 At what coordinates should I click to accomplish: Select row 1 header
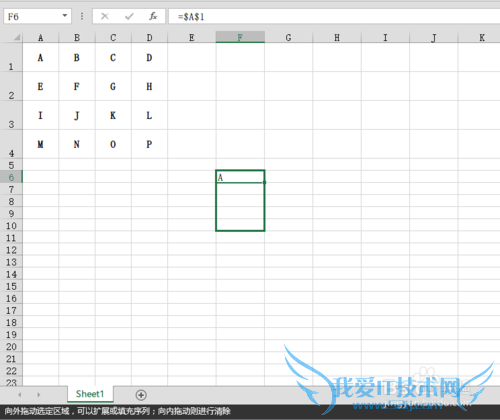[11, 57]
